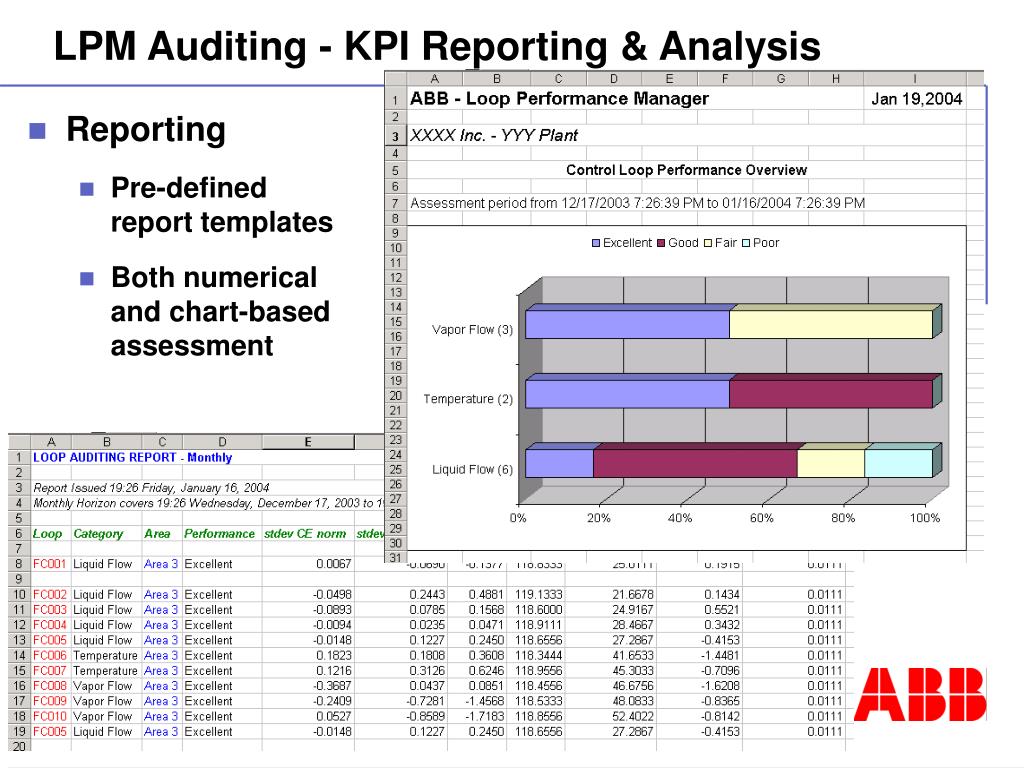Select the -1.6208 value cell

[720, 686]
